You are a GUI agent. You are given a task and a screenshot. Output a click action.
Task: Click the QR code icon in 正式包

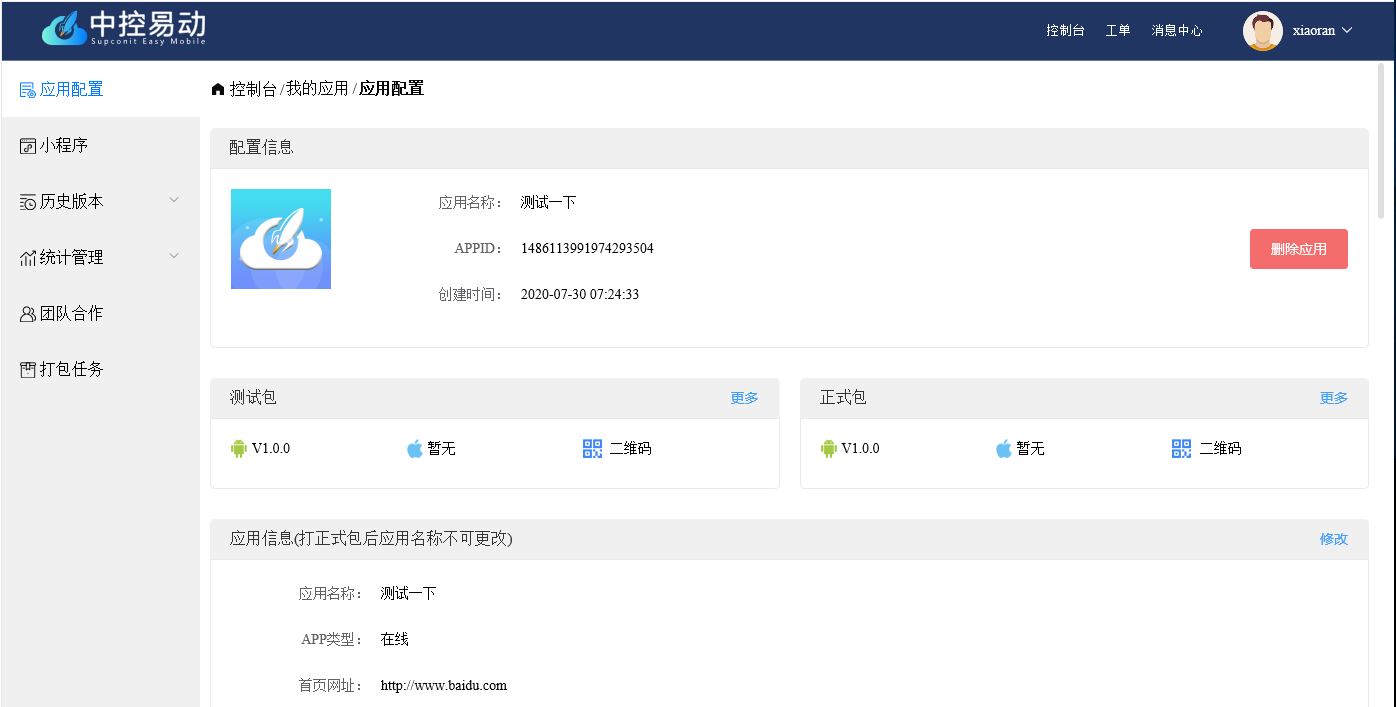1182,449
